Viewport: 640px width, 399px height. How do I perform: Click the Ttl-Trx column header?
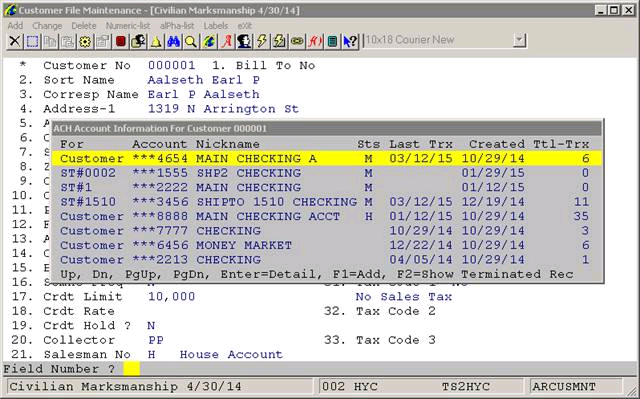561,144
